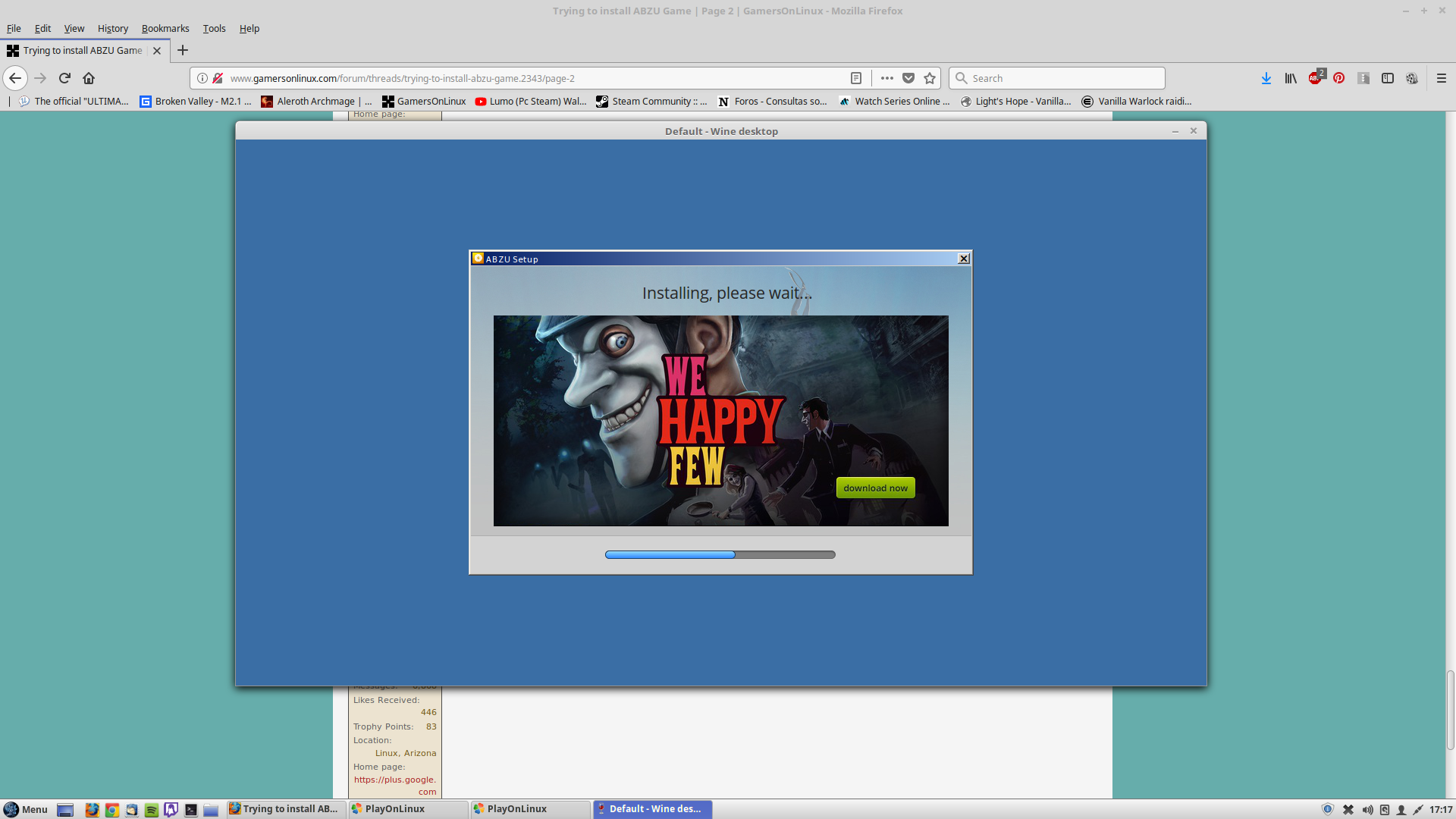This screenshot has height=819, width=1456.
Task: Show the Firefox sidebars
Action: [x=1388, y=78]
